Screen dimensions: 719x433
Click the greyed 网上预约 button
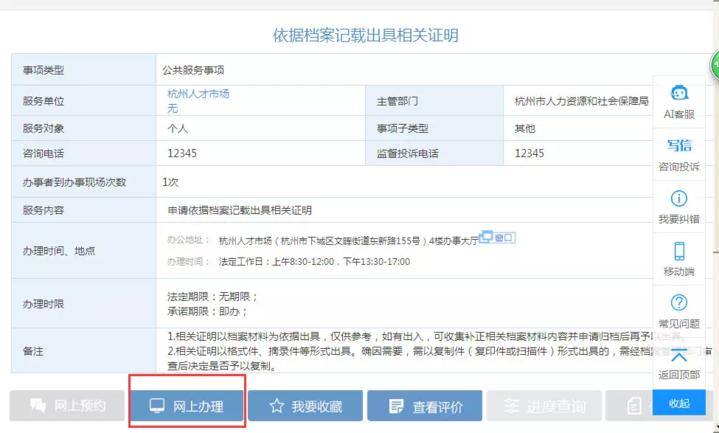click(x=67, y=405)
